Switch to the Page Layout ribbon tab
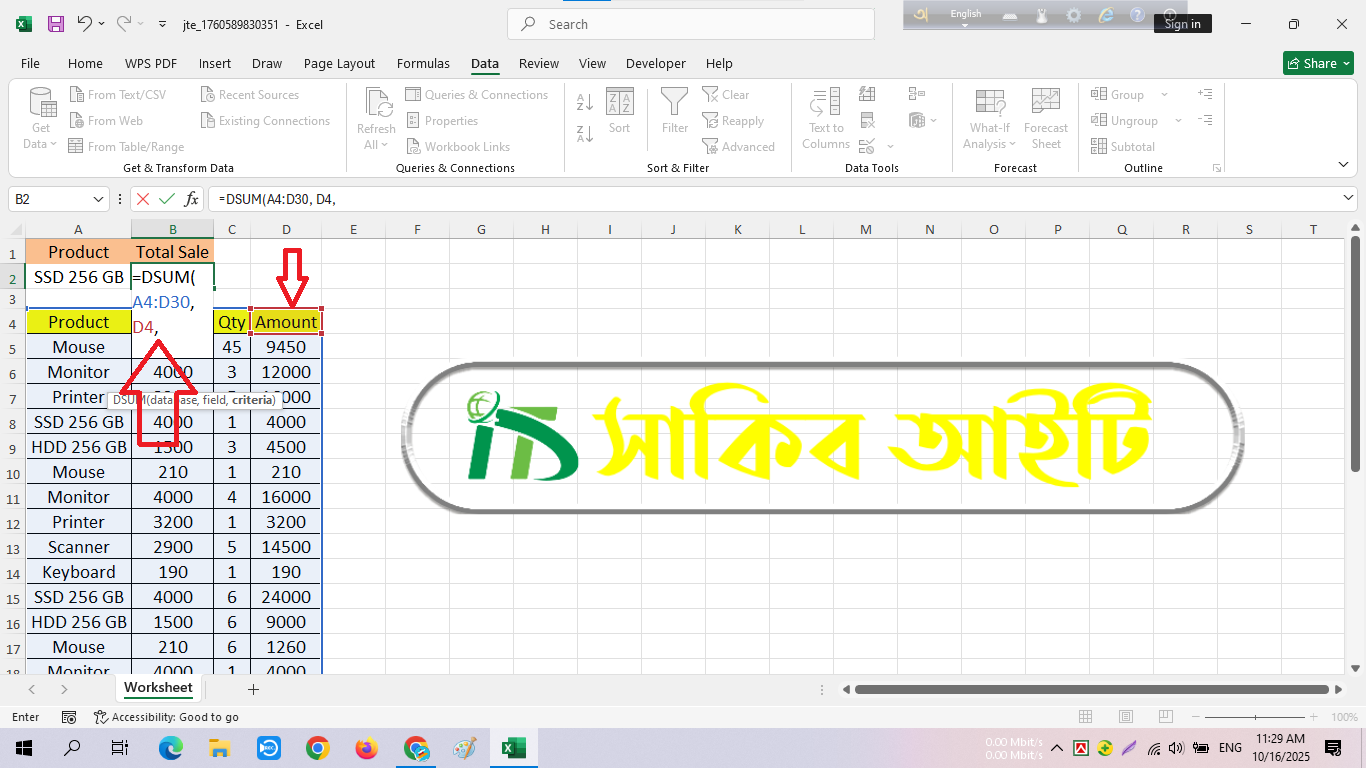 (x=339, y=63)
